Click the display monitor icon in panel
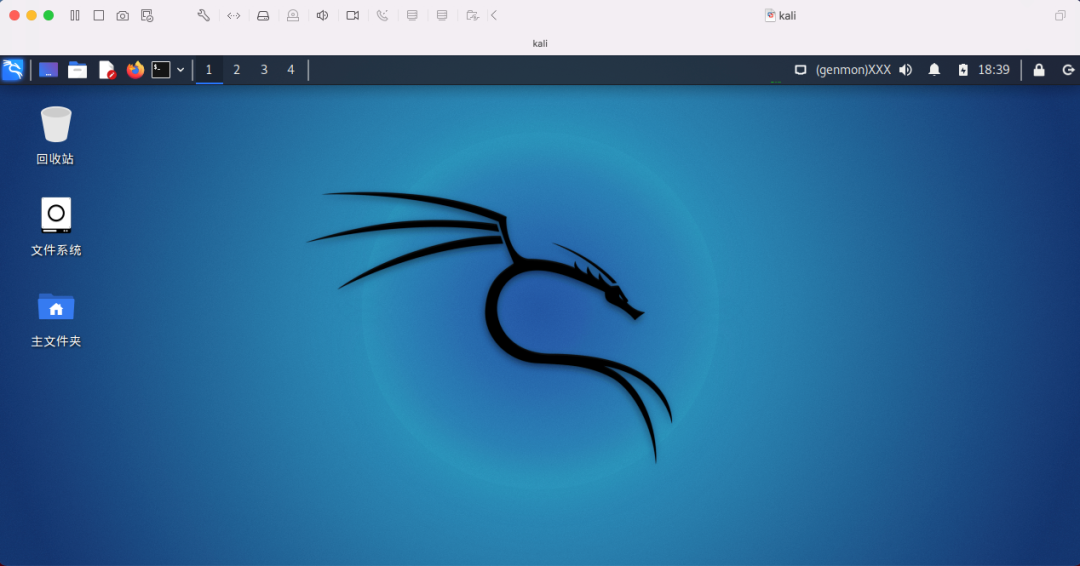Image resolution: width=1080 pixels, height=566 pixels. tap(800, 70)
